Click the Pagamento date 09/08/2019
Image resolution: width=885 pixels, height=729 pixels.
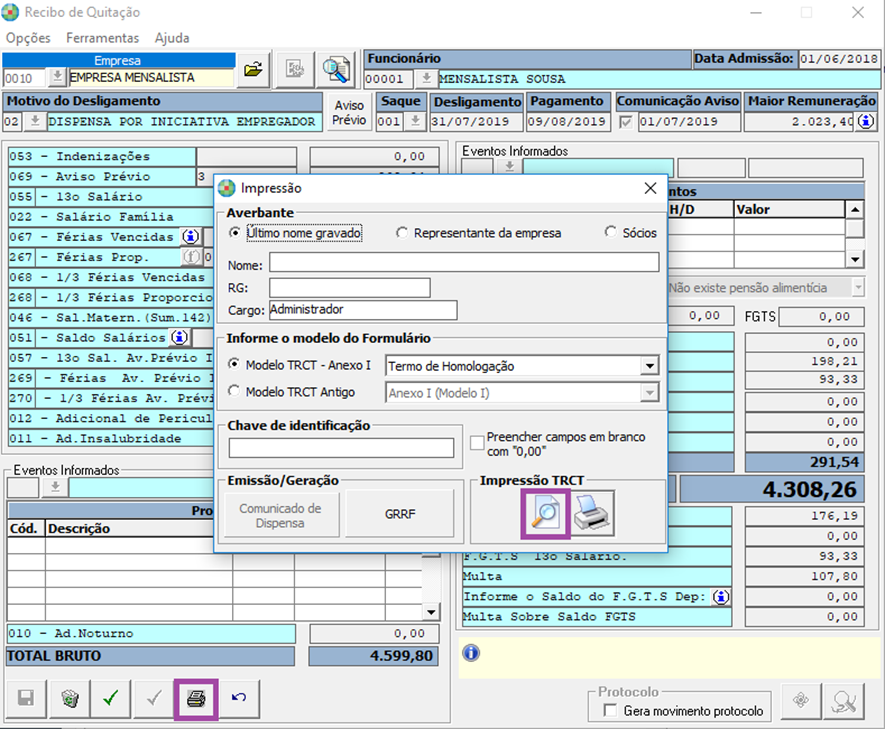pos(569,122)
